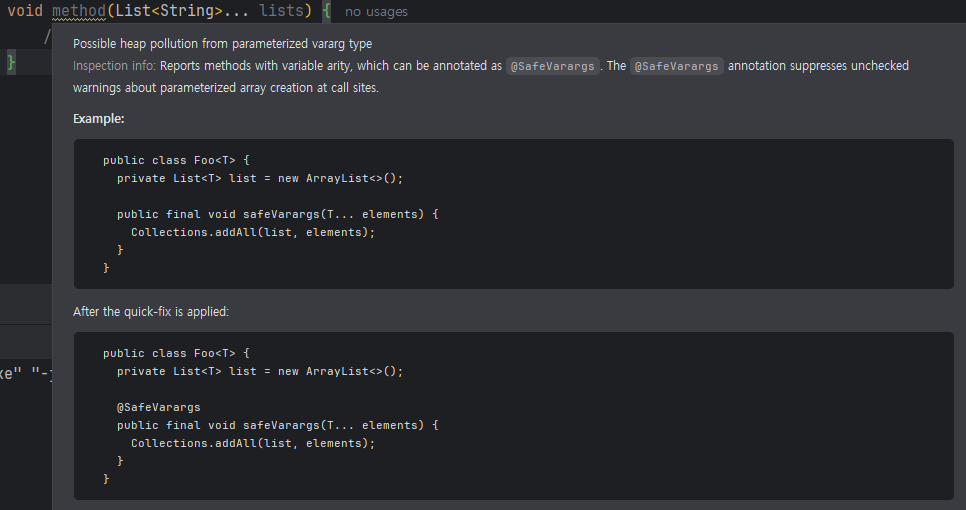The image size is (966, 510).
Task: Click 'Collections.addAll' line in first example block
Action: (252, 232)
